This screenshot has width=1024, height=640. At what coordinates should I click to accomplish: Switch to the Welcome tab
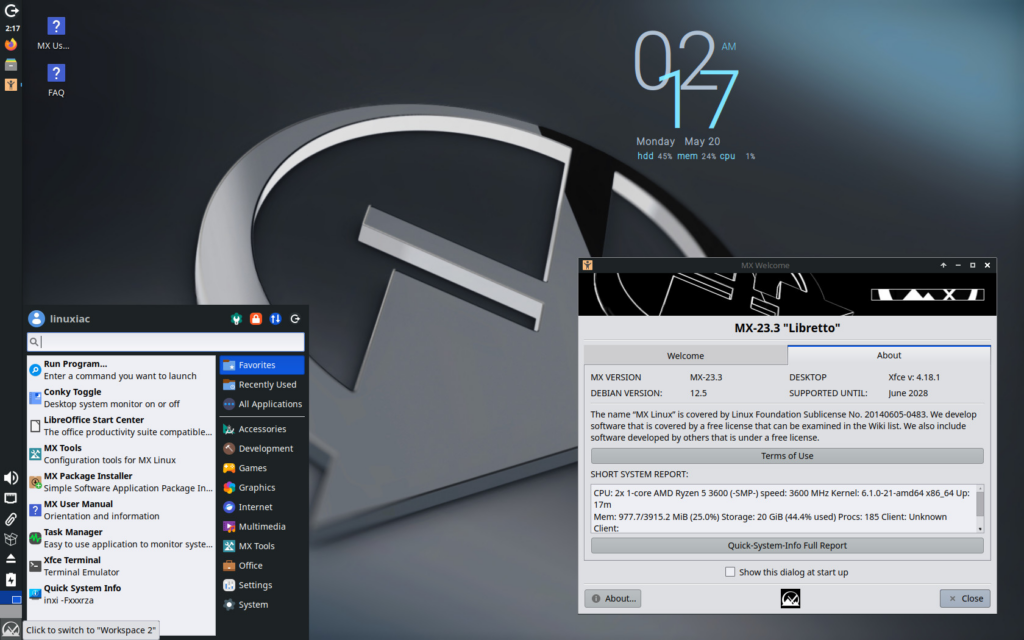[685, 355]
